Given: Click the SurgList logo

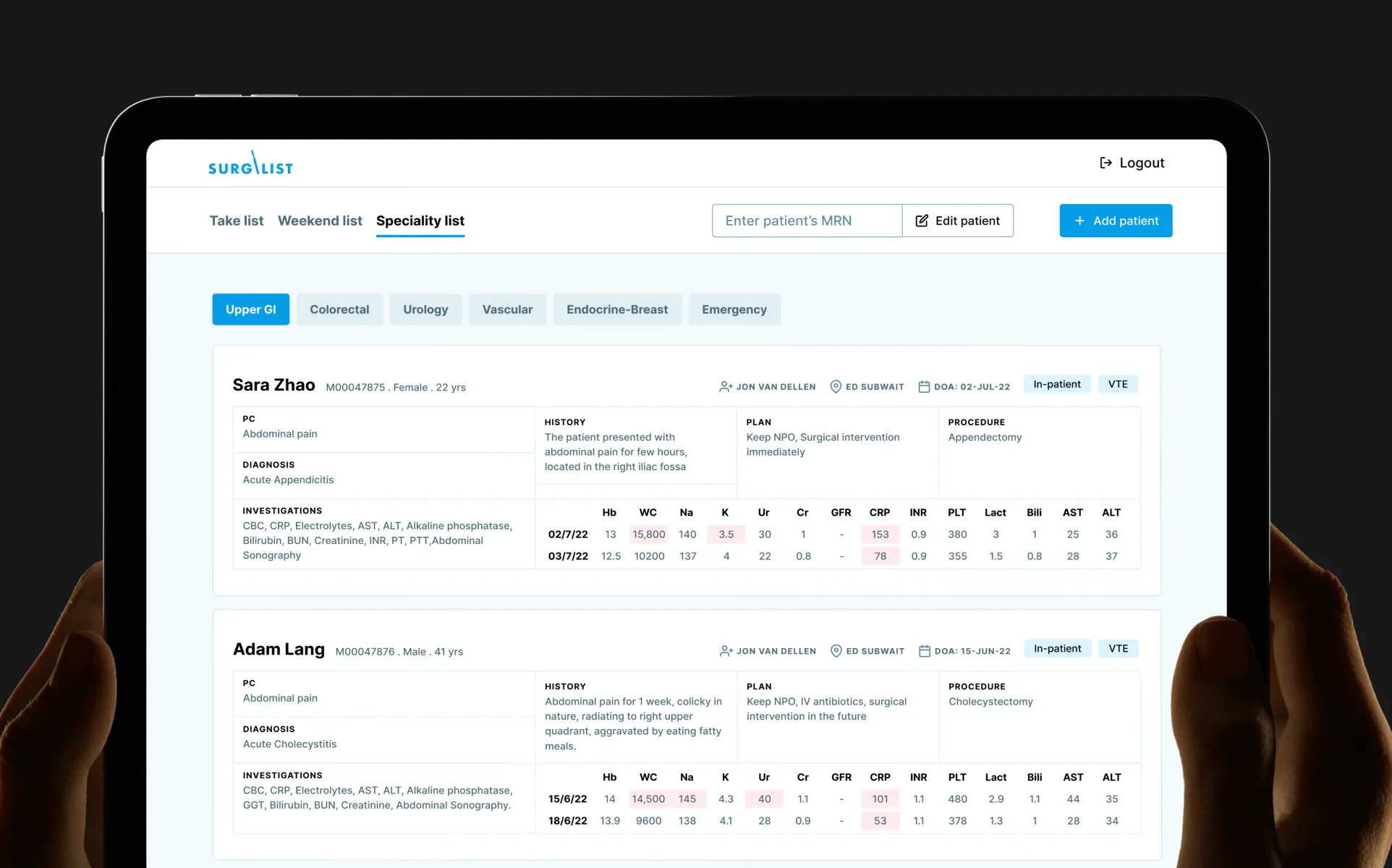Looking at the screenshot, I should [x=250, y=163].
